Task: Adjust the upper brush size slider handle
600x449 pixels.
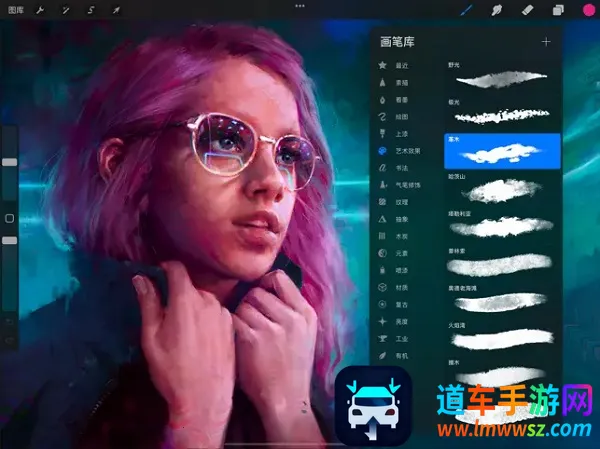Action: pyautogui.click(x=10, y=162)
